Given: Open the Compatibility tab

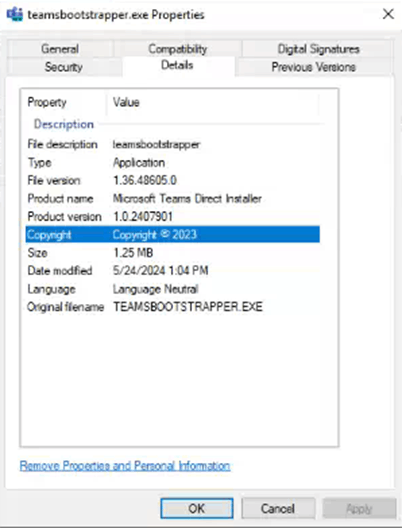Looking at the screenshot, I should pos(177,49).
